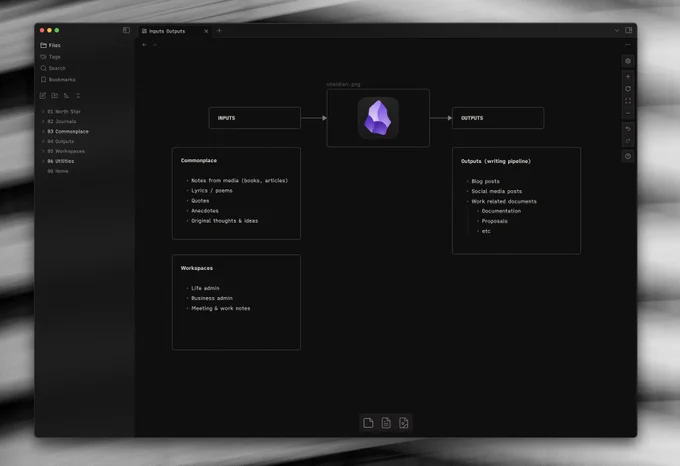
Task: Select the Inputs Outputs tab
Action: (173, 31)
